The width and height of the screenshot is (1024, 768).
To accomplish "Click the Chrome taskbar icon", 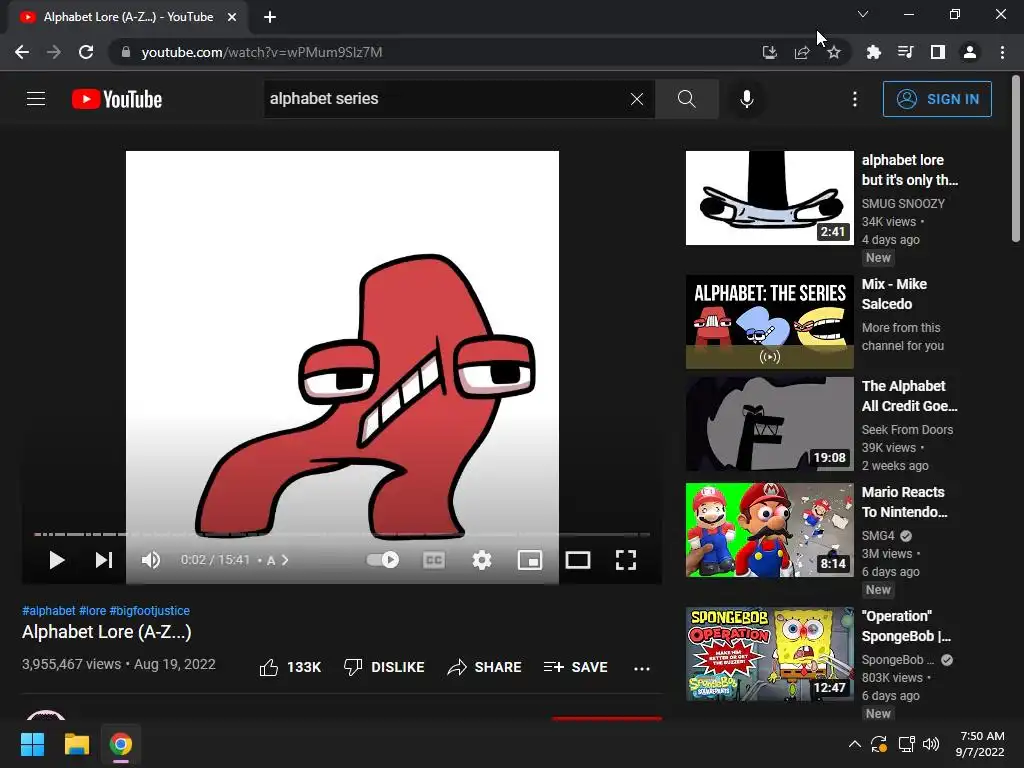I will pos(121,744).
